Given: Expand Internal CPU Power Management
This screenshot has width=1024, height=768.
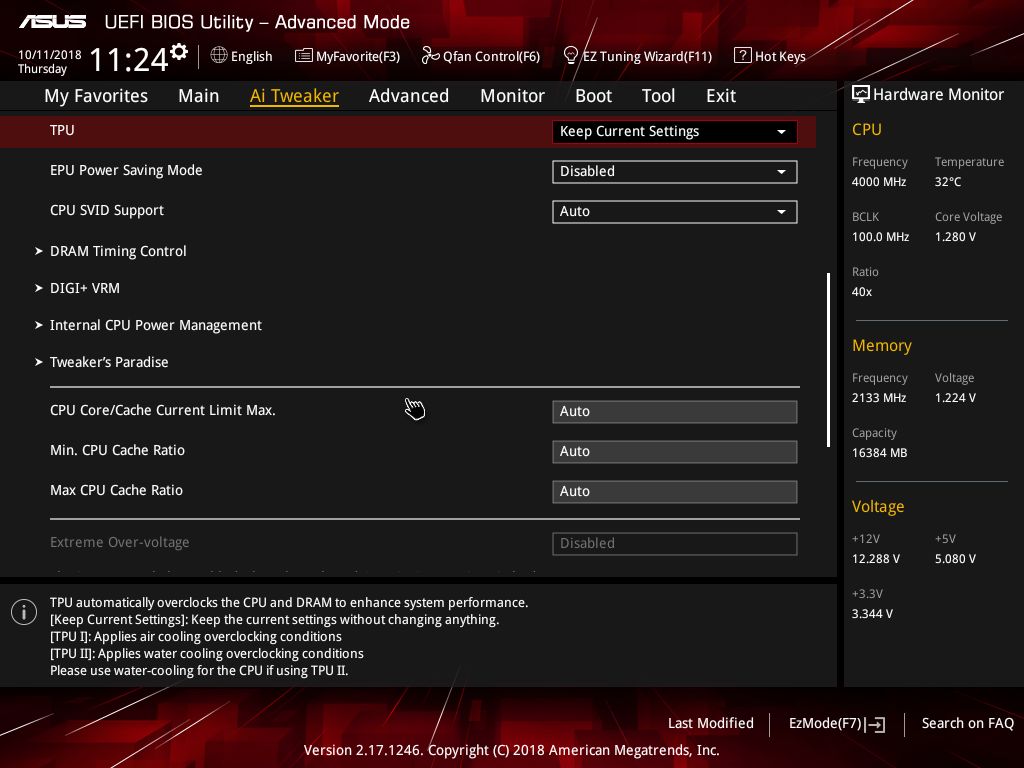Looking at the screenshot, I should 156,325.
